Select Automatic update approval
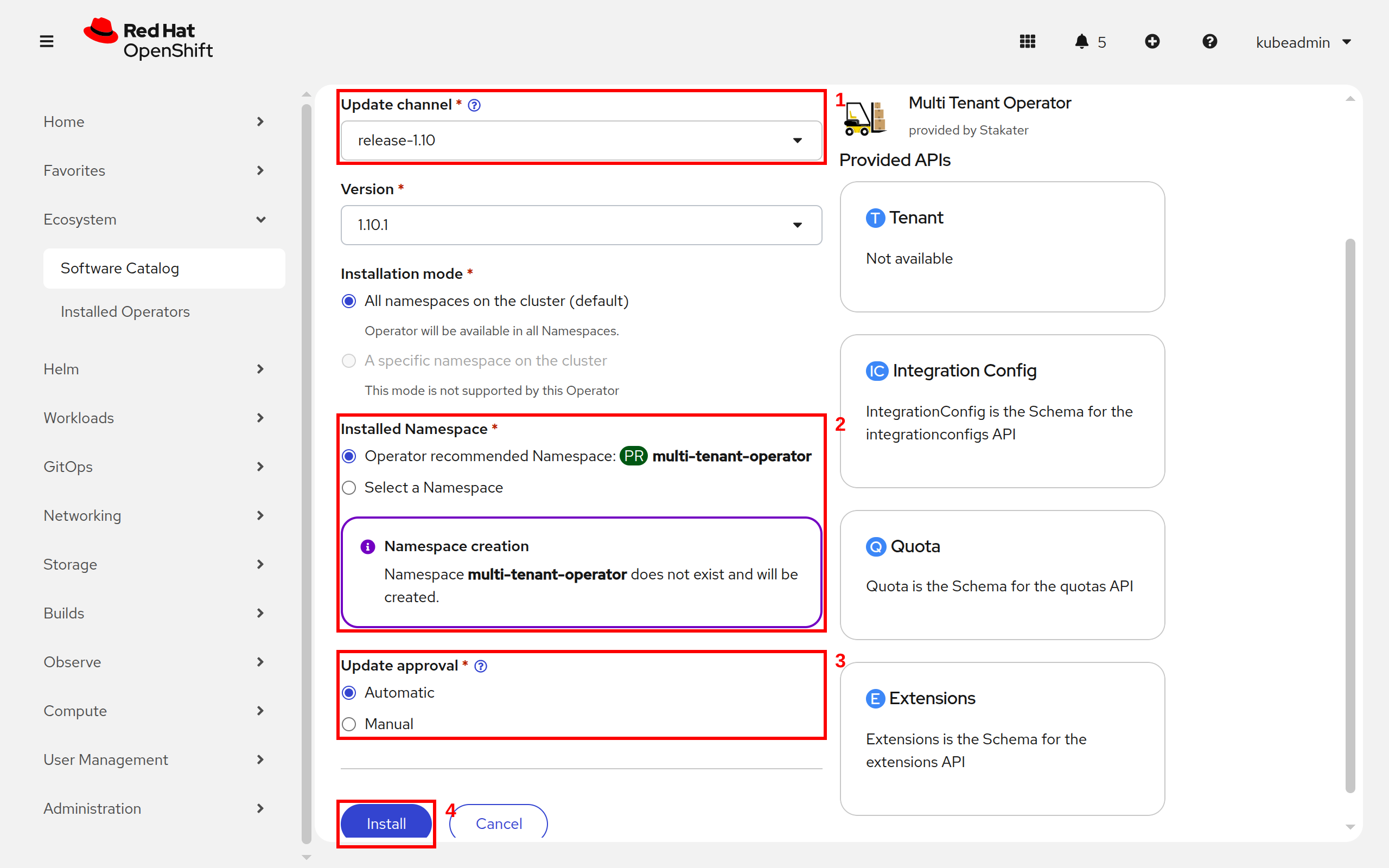 point(349,693)
